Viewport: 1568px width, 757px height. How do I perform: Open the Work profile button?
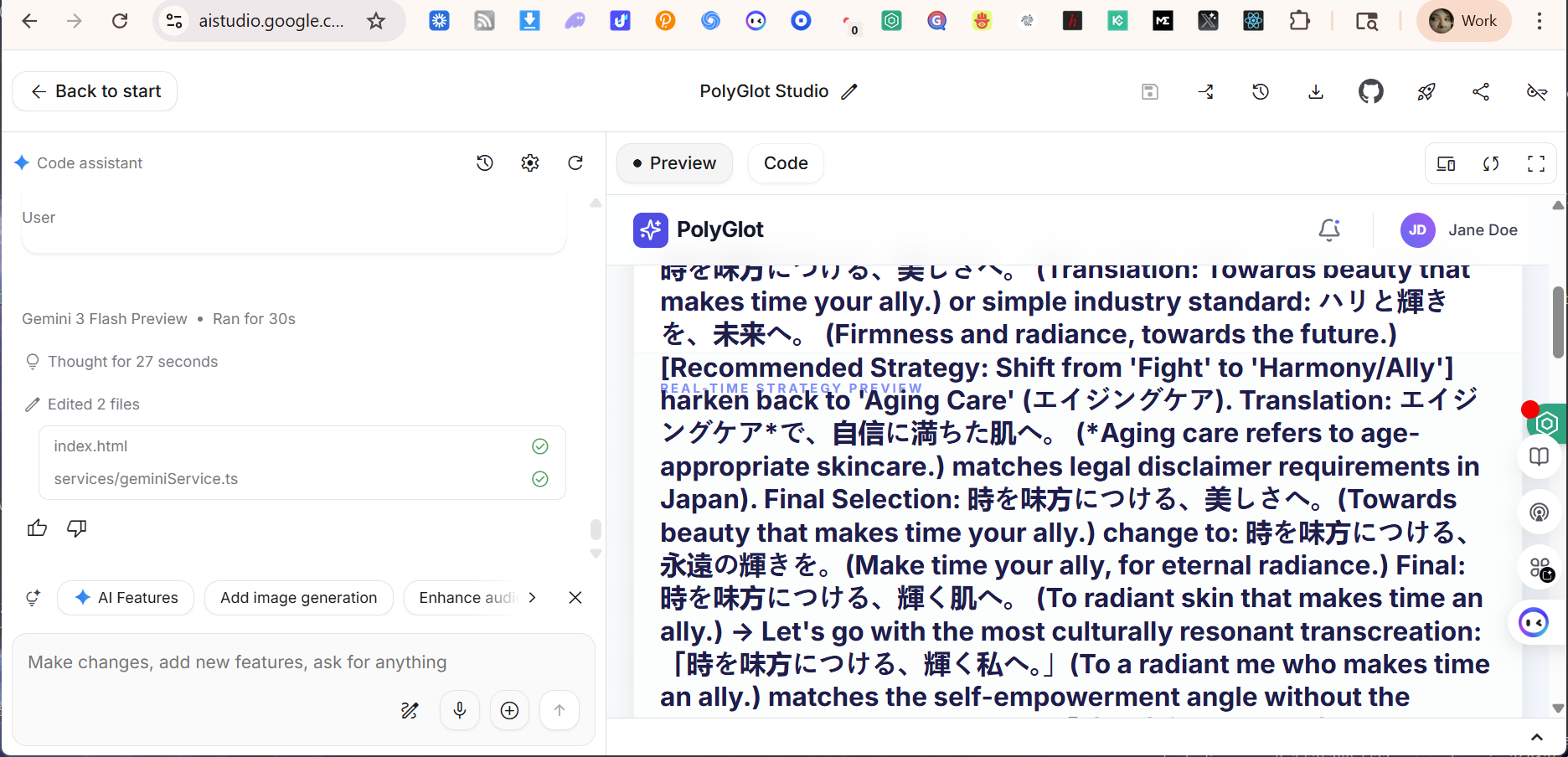click(1463, 21)
